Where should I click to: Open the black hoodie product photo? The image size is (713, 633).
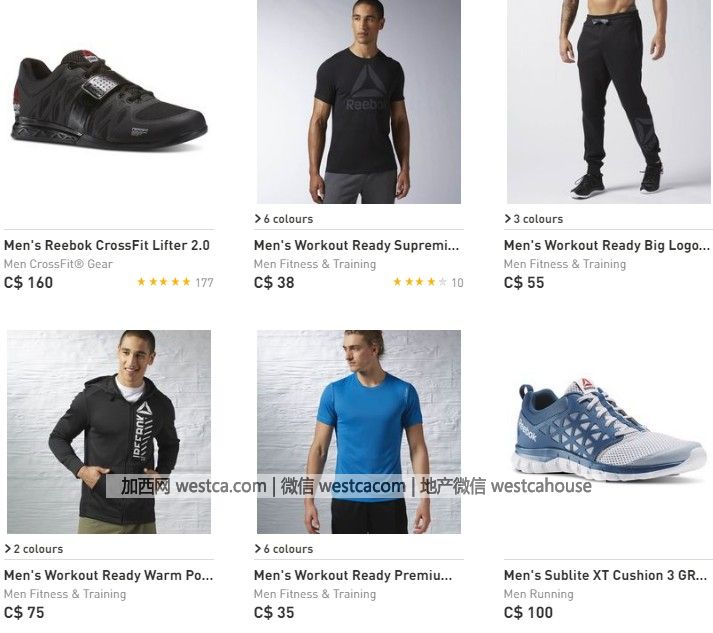pos(108,431)
